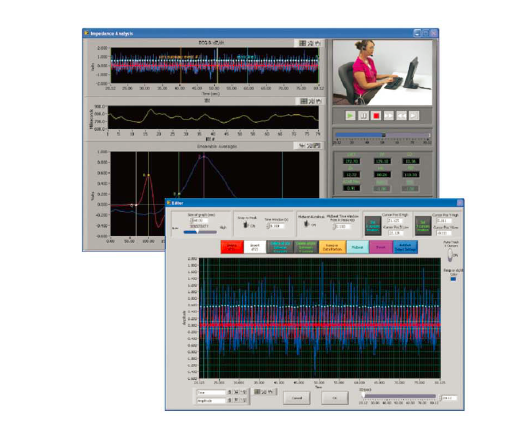Select cursor crosshair tool on ECG graph palette
Viewport: 516px width, 429px height.
303,43
